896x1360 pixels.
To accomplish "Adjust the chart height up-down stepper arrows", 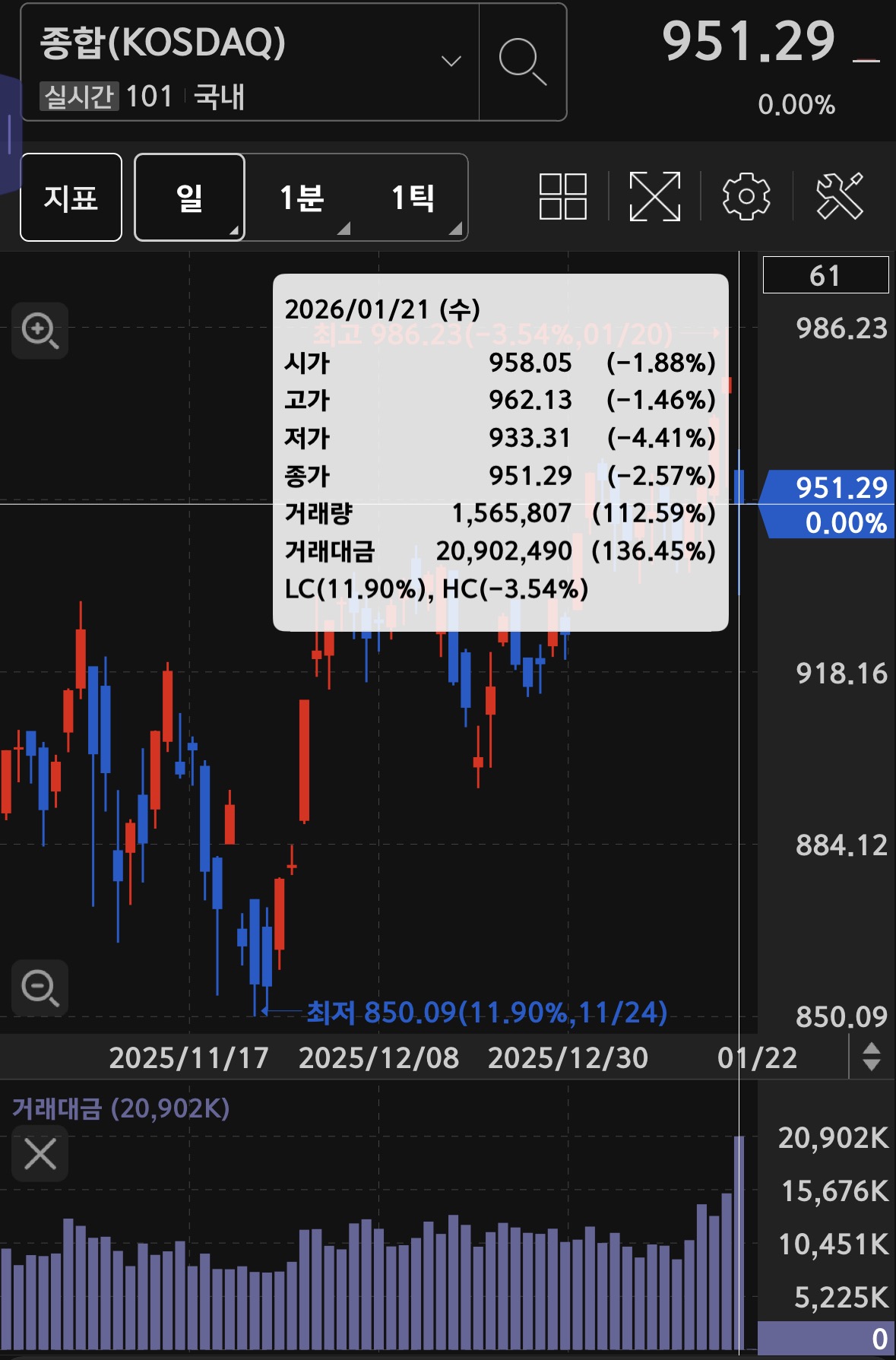I will coord(872,1057).
